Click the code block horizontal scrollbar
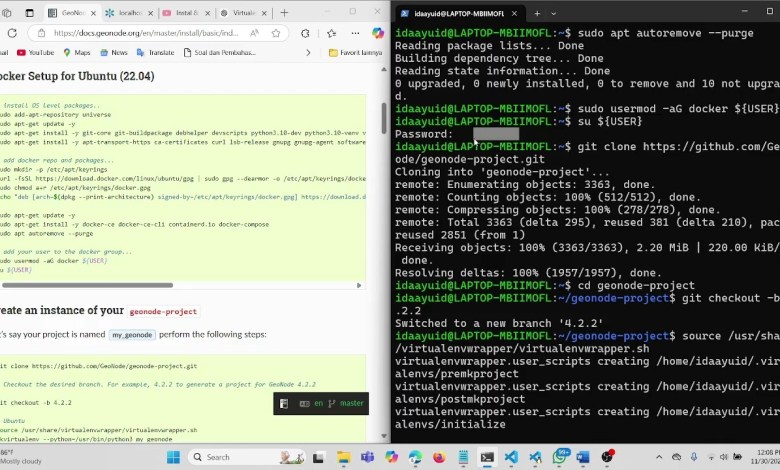 point(88,285)
